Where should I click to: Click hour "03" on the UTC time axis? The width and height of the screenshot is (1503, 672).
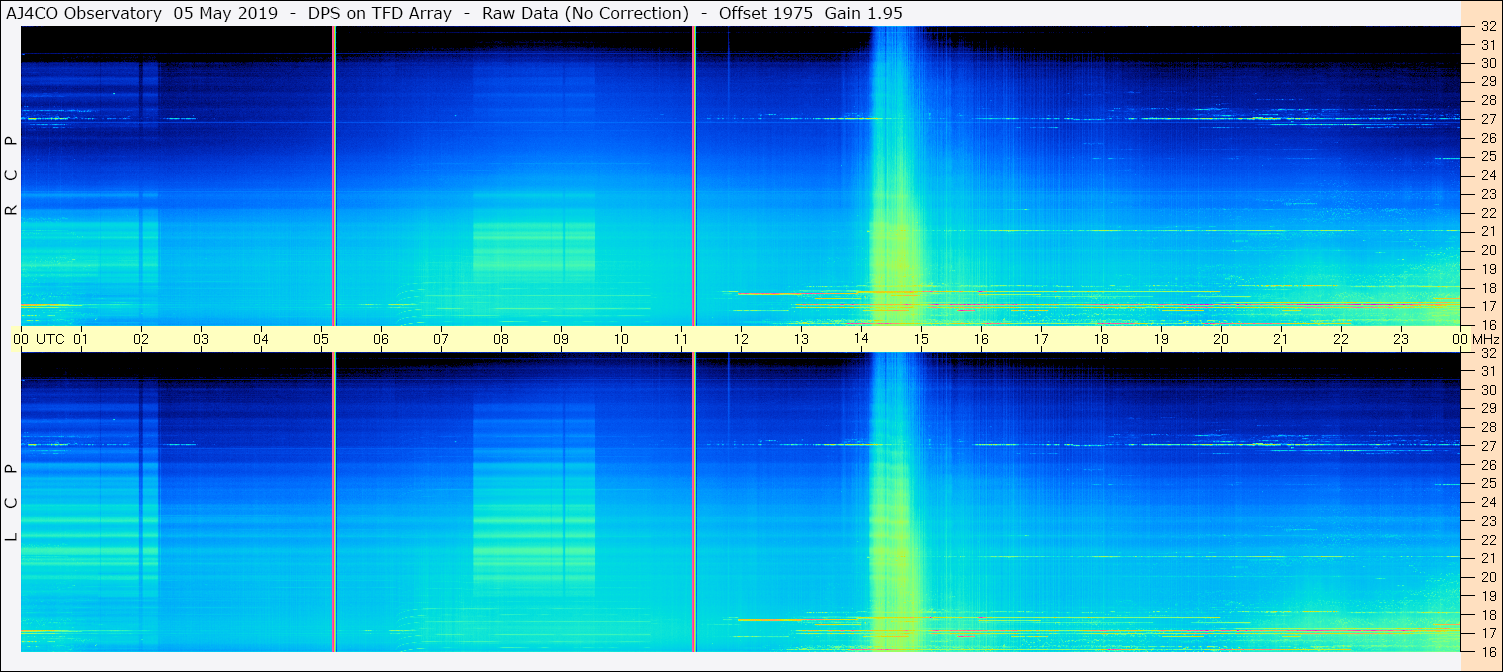201,339
